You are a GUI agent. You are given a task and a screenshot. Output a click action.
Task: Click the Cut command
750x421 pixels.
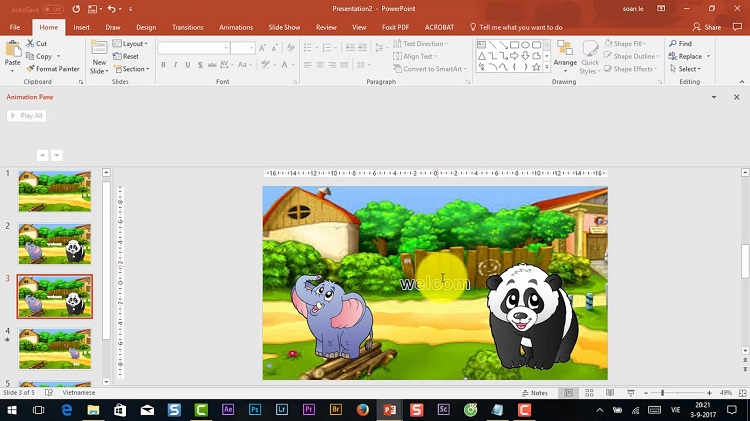[x=37, y=44]
